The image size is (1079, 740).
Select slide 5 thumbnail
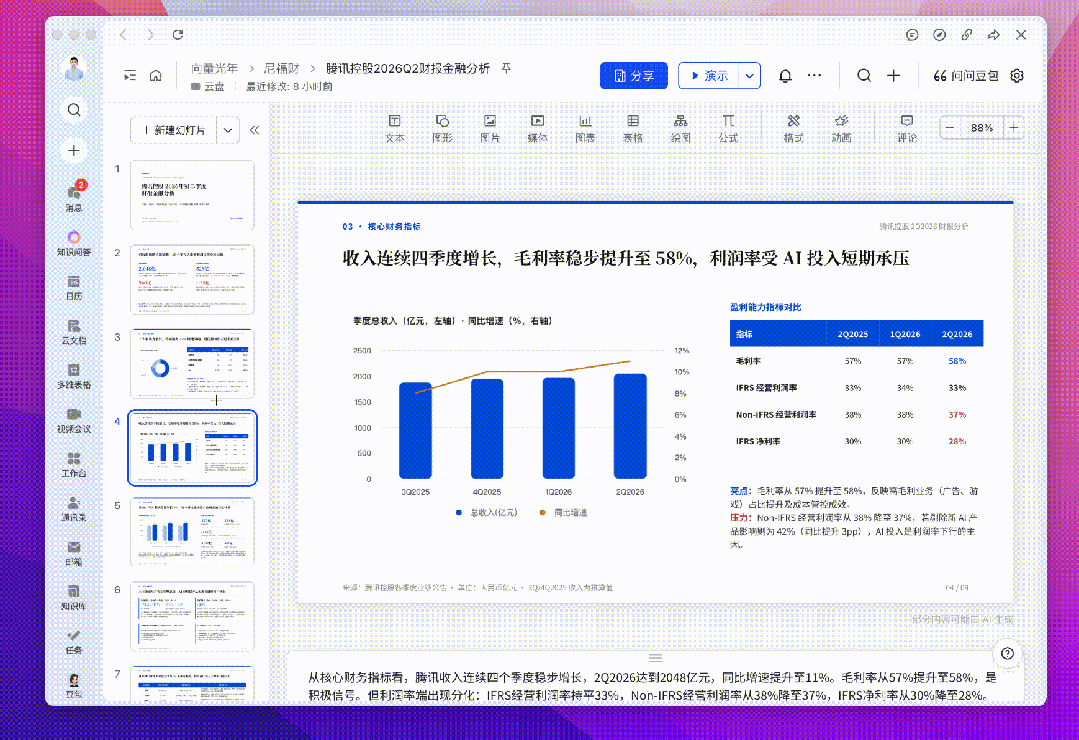(x=192, y=532)
